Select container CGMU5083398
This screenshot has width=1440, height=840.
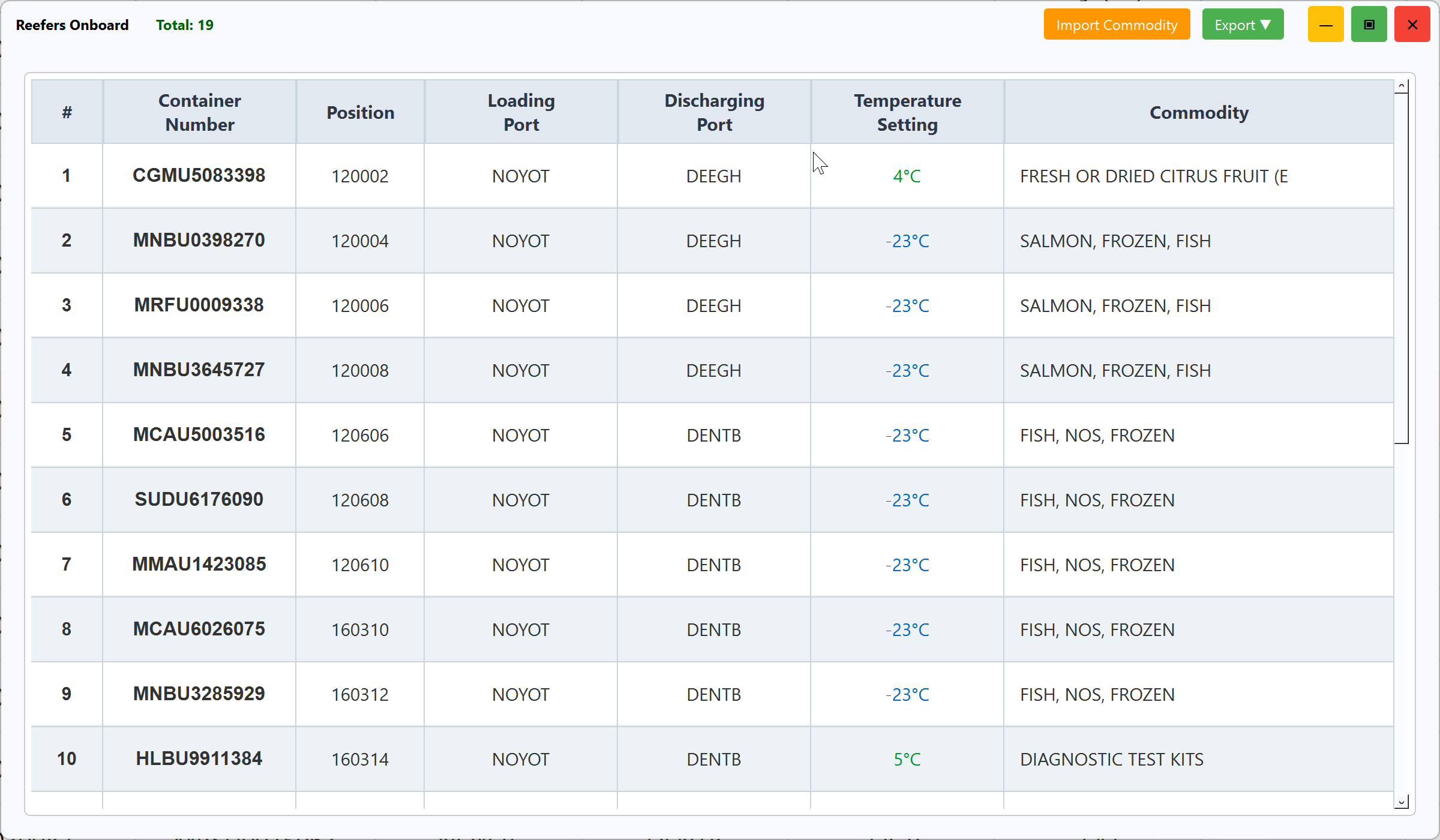(199, 176)
